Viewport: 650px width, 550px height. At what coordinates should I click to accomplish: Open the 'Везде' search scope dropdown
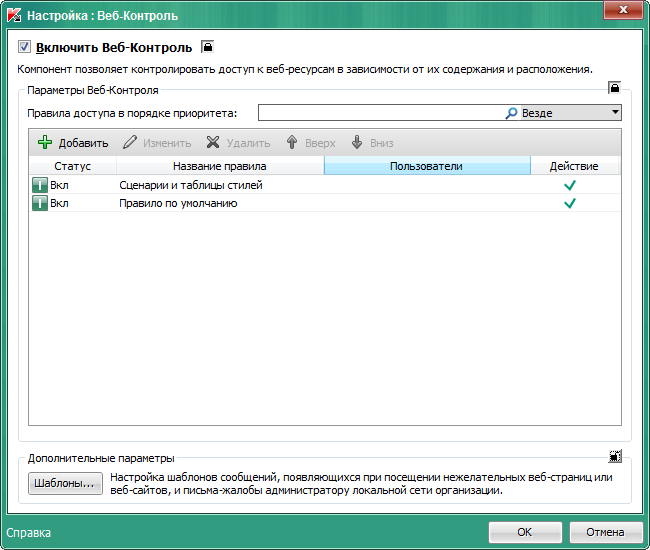coord(570,113)
